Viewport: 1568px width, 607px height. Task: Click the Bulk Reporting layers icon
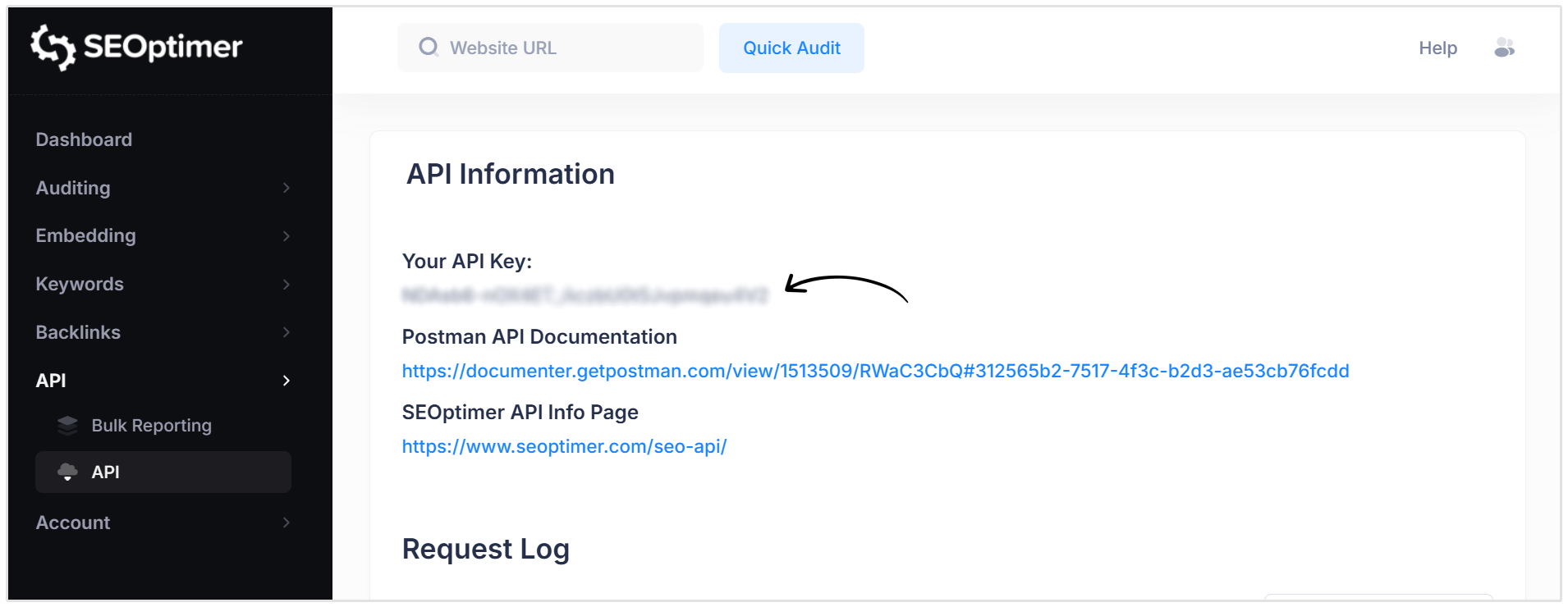(x=67, y=425)
